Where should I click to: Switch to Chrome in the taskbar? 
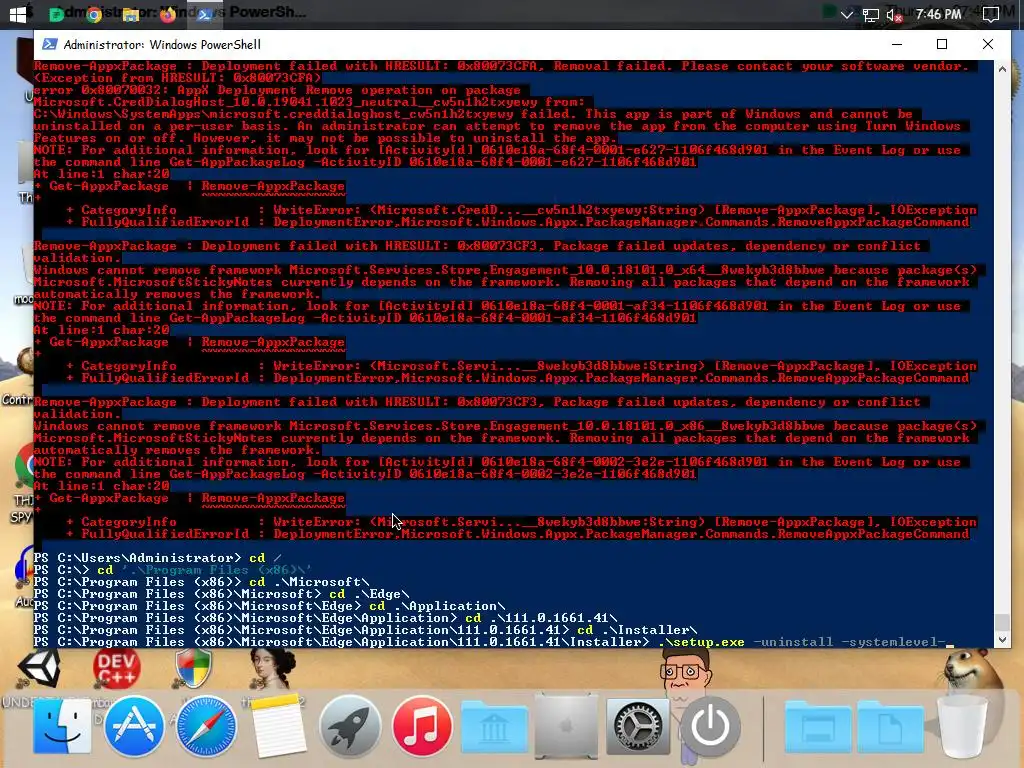click(94, 14)
